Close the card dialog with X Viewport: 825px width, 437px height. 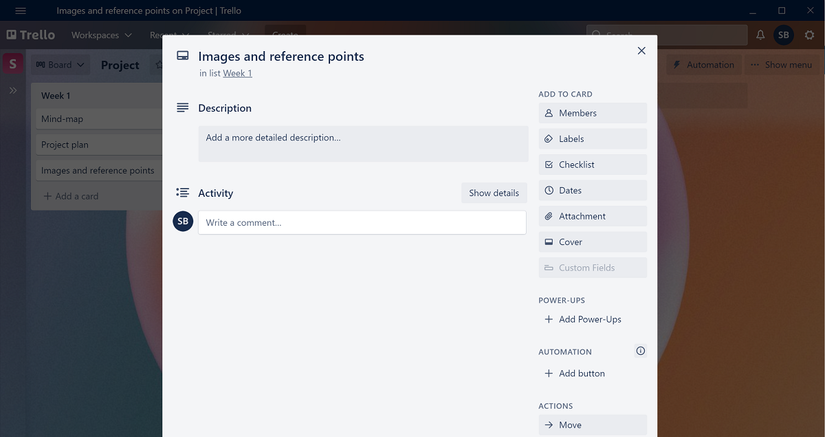(641, 50)
